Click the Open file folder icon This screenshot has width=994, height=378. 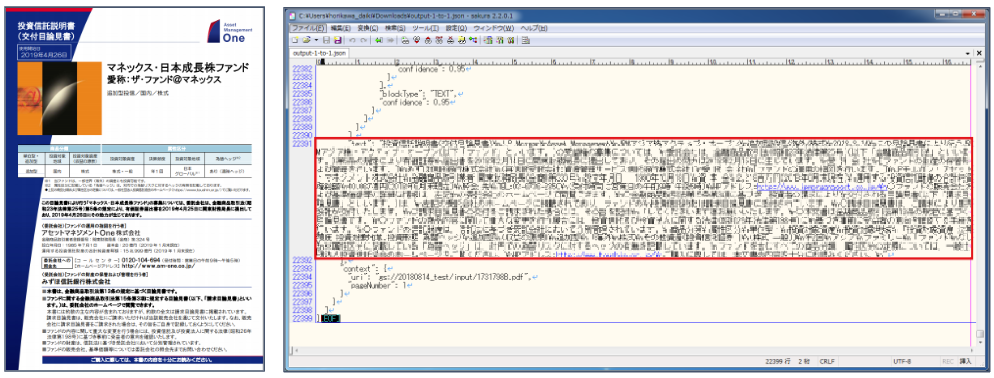pos(307,40)
